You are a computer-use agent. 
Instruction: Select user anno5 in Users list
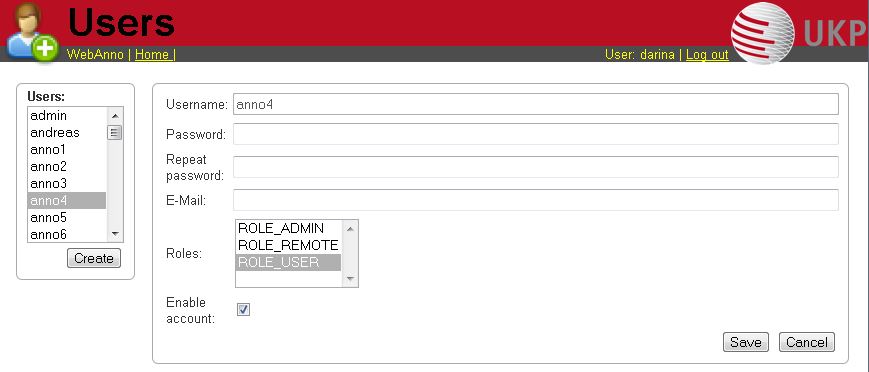point(67,217)
